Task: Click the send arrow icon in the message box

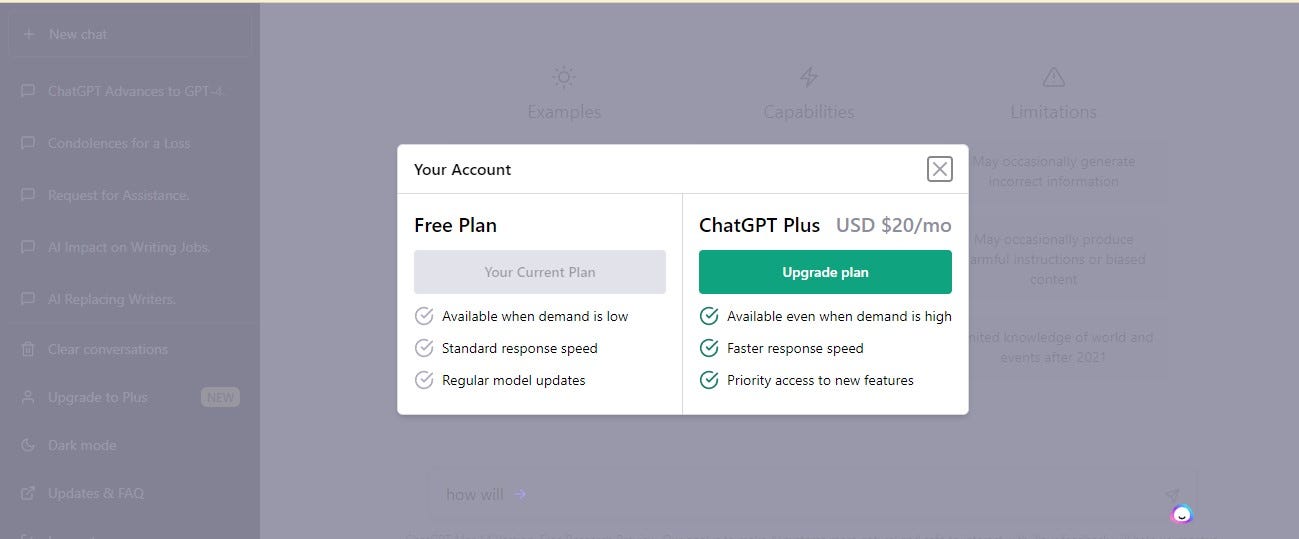Action: coord(1172,494)
